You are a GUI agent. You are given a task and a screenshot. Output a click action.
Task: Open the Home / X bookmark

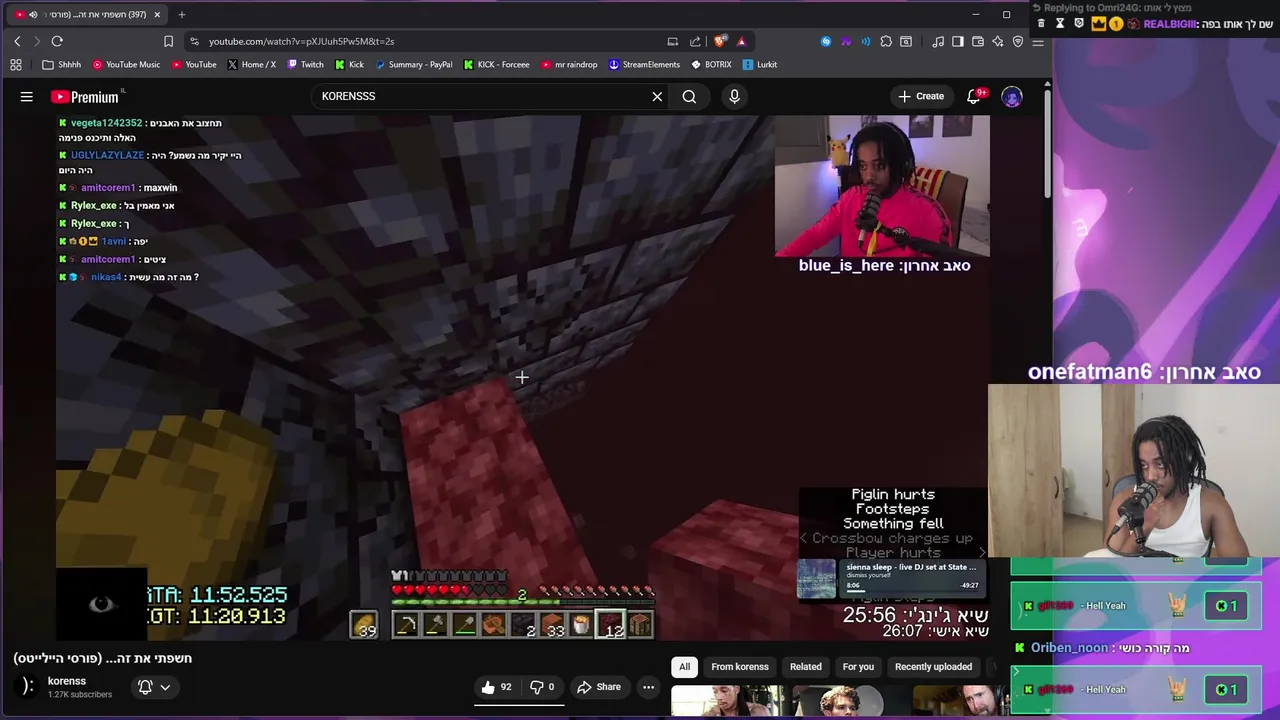click(252, 65)
